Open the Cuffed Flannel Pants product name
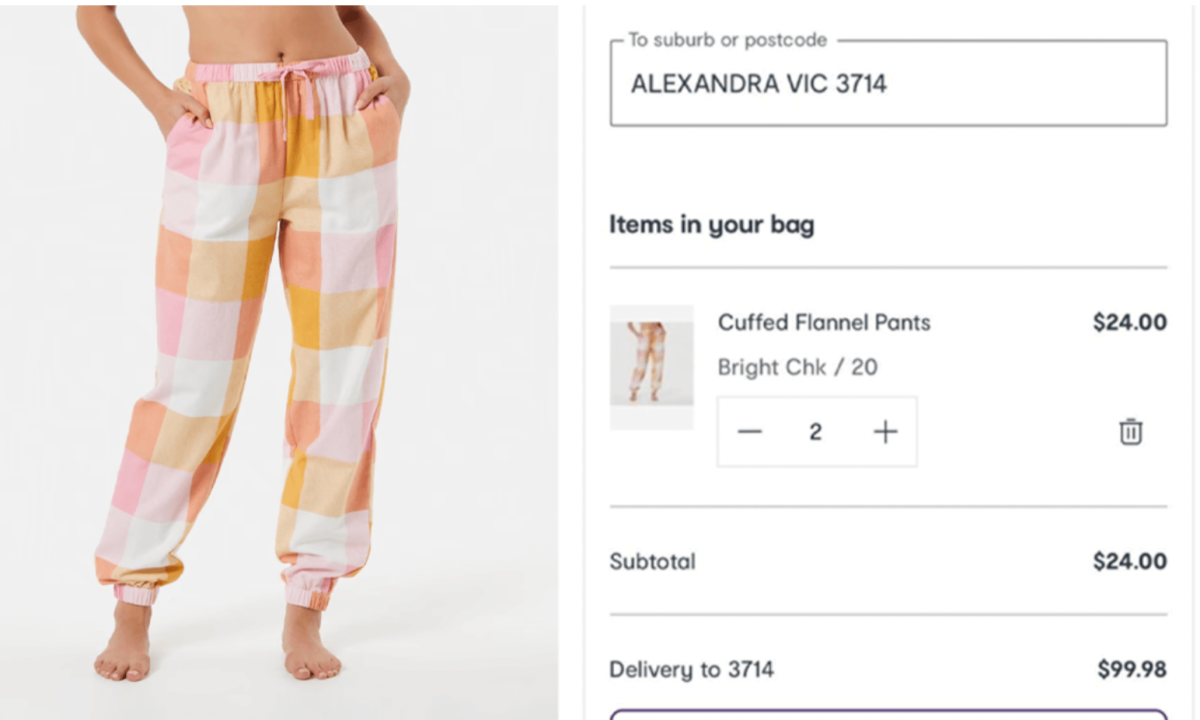The height and width of the screenshot is (720, 1200). 824,322
